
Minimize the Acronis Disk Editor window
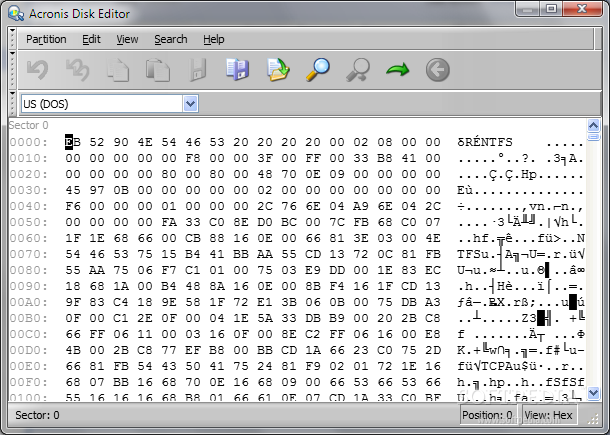click(x=528, y=9)
